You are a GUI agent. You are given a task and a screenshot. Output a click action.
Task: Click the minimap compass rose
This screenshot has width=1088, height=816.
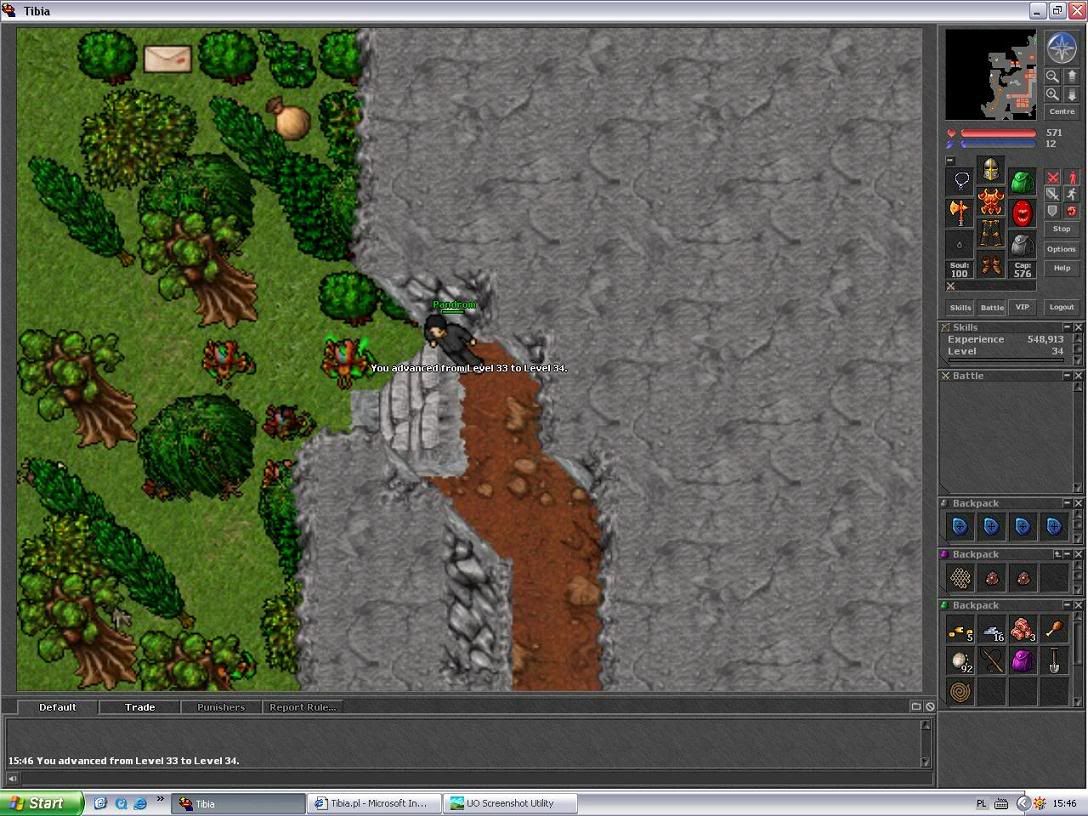pos(1061,48)
